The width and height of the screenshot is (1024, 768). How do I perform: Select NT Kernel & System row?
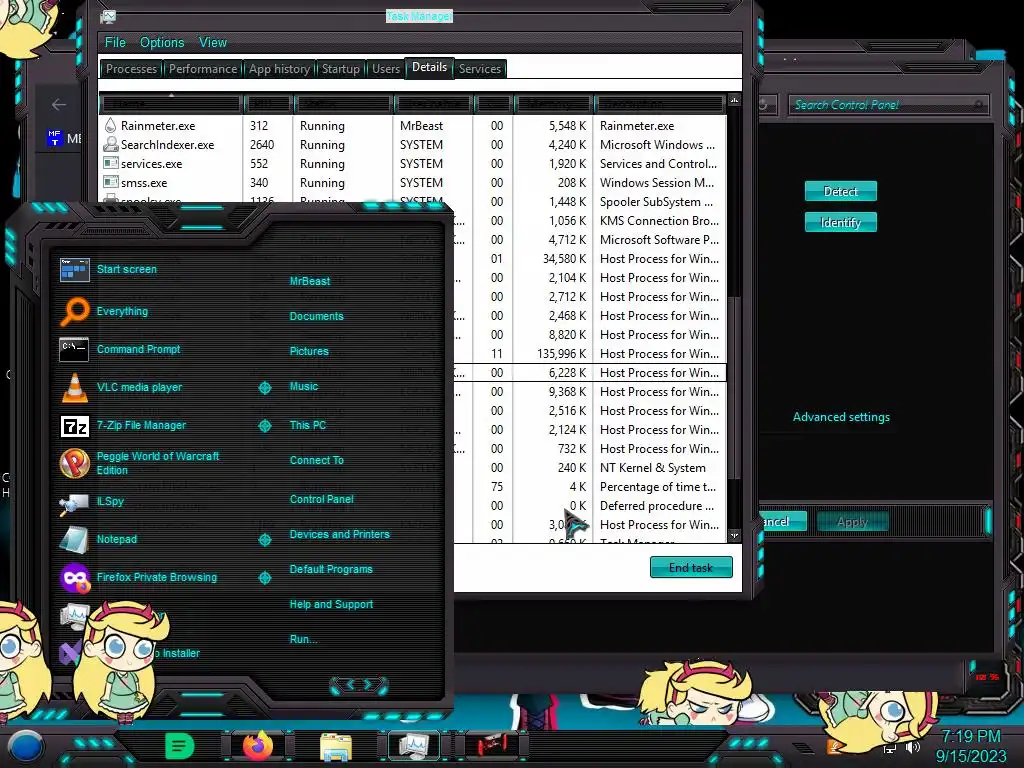(x=590, y=468)
